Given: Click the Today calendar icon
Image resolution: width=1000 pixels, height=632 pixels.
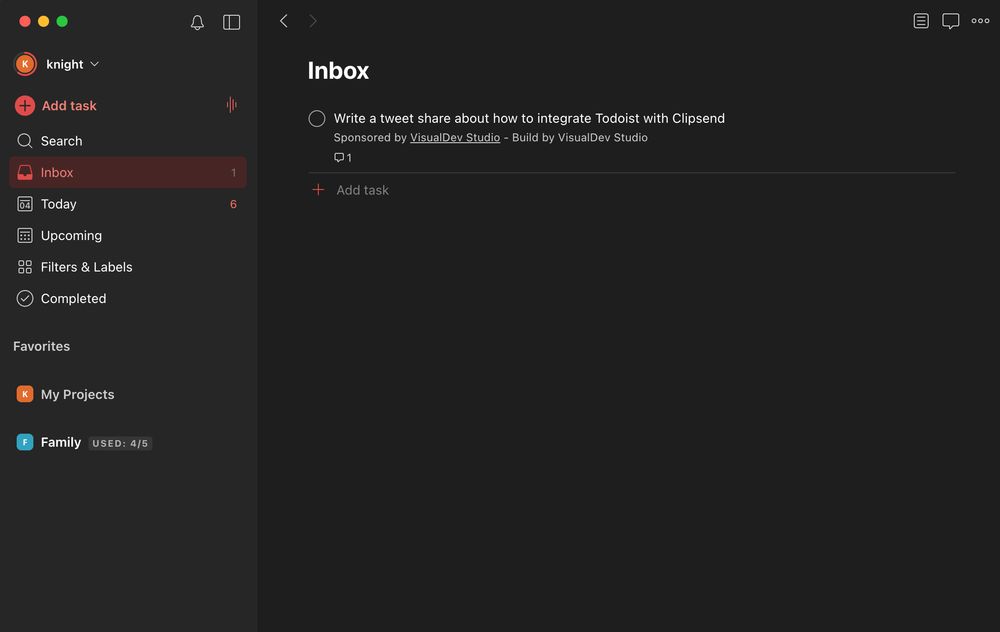Looking at the screenshot, I should click(x=25, y=204).
